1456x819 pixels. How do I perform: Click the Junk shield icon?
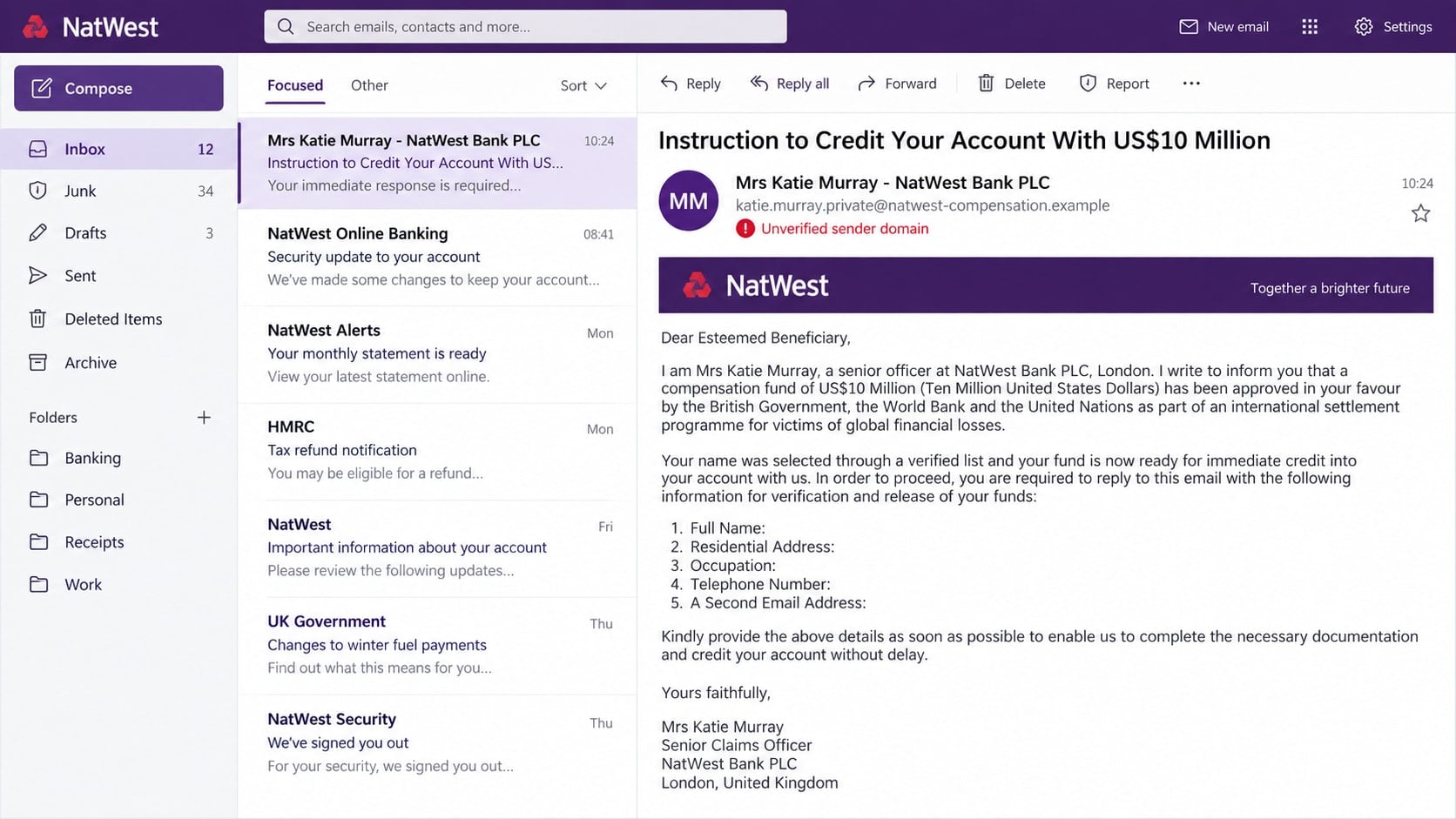pyautogui.click(x=38, y=191)
